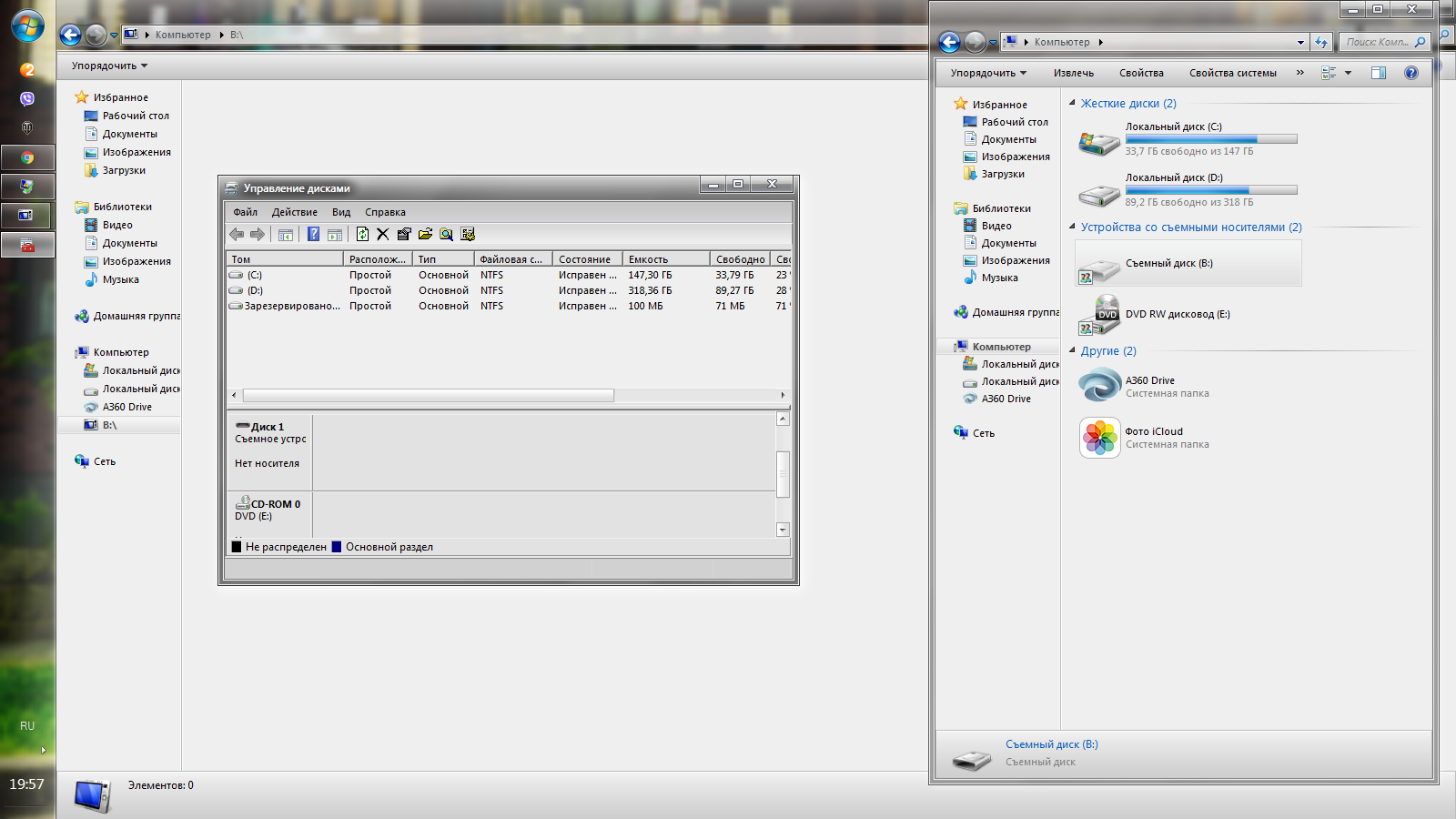Toggle the console tree show/hide button
Image resolution: width=1456 pixels, height=819 pixels.
tap(286, 235)
